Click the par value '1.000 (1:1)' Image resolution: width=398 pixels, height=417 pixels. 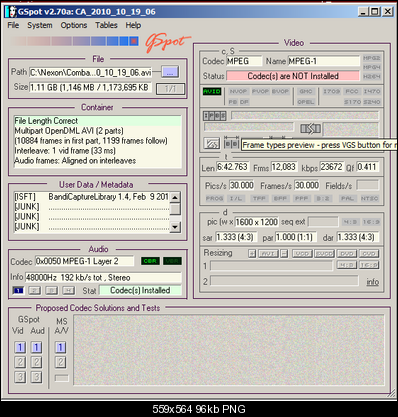tap(296, 237)
